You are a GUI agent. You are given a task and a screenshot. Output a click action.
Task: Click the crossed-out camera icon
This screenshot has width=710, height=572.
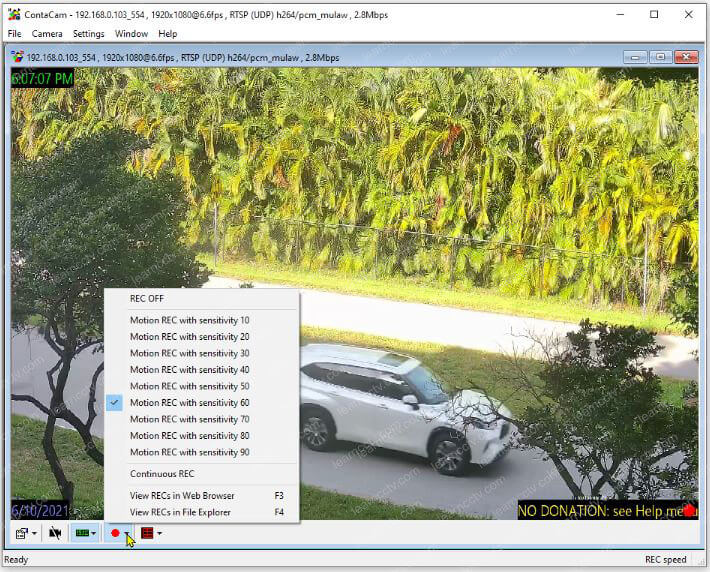pyautogui.click(x=55, y=533)
